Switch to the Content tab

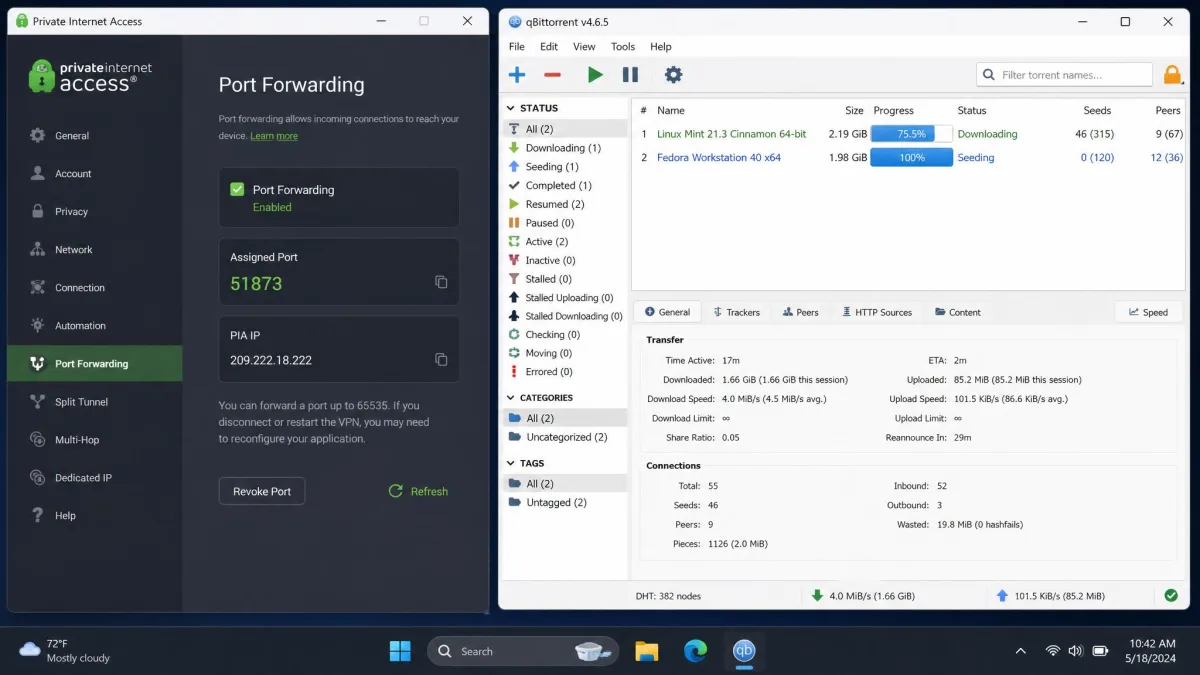click(958, 312)
